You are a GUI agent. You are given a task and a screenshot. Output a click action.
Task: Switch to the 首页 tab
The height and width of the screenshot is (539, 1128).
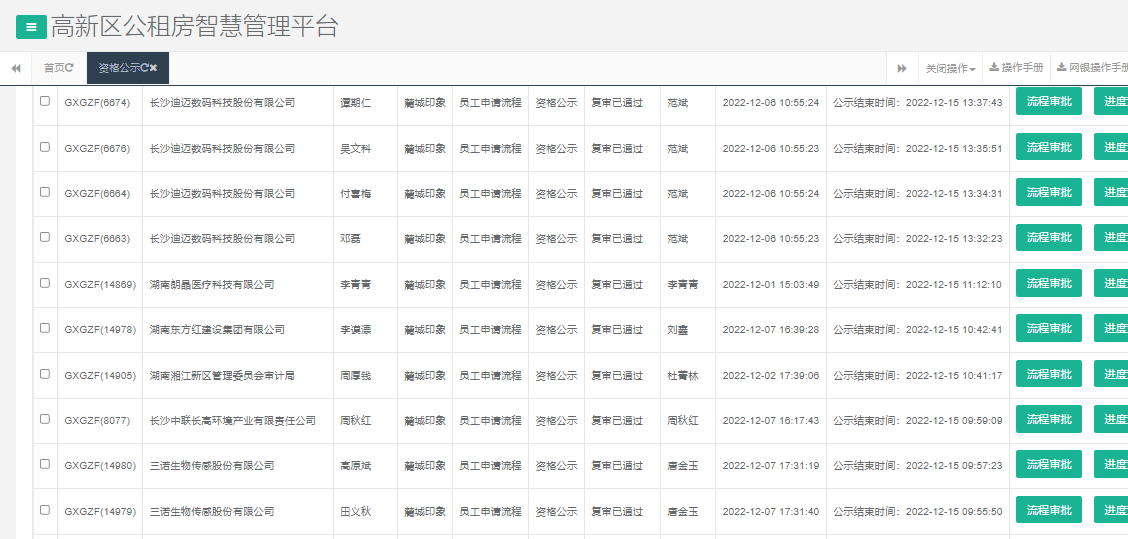point(54,68)
